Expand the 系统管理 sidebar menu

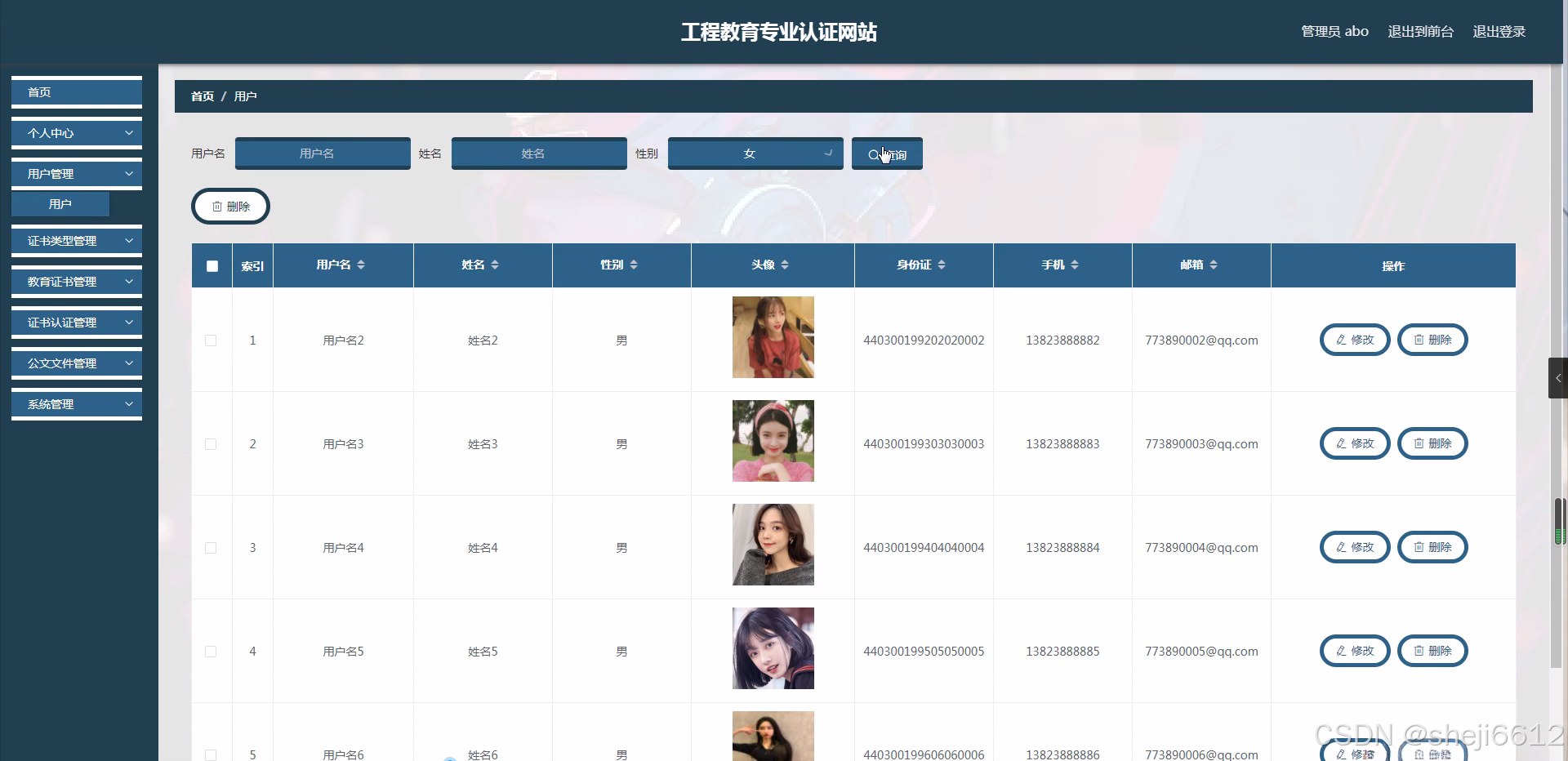click(x=77, y=404)
